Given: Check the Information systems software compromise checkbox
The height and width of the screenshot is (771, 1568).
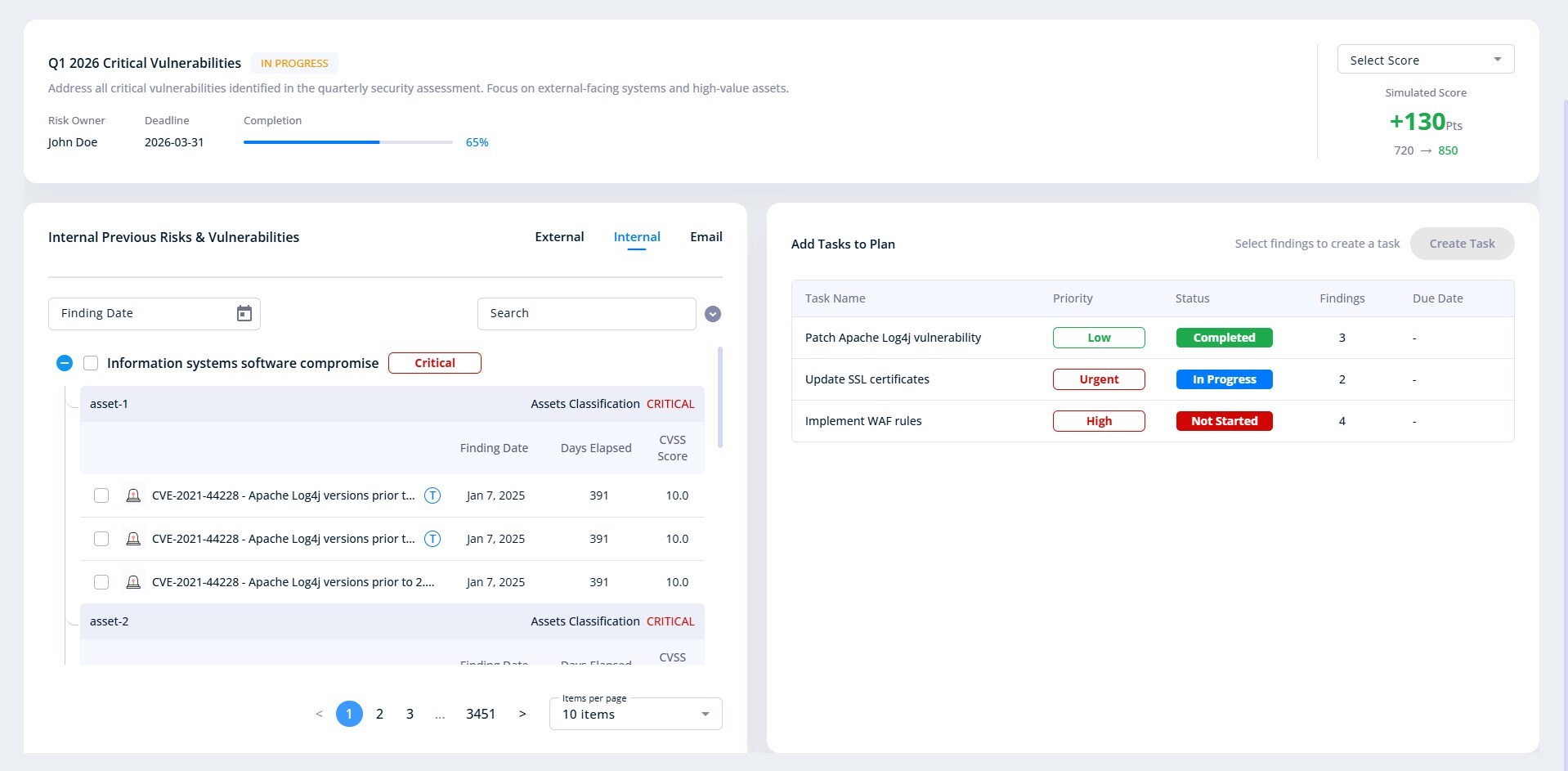Looking at the screenshot, I should [91, 363].
